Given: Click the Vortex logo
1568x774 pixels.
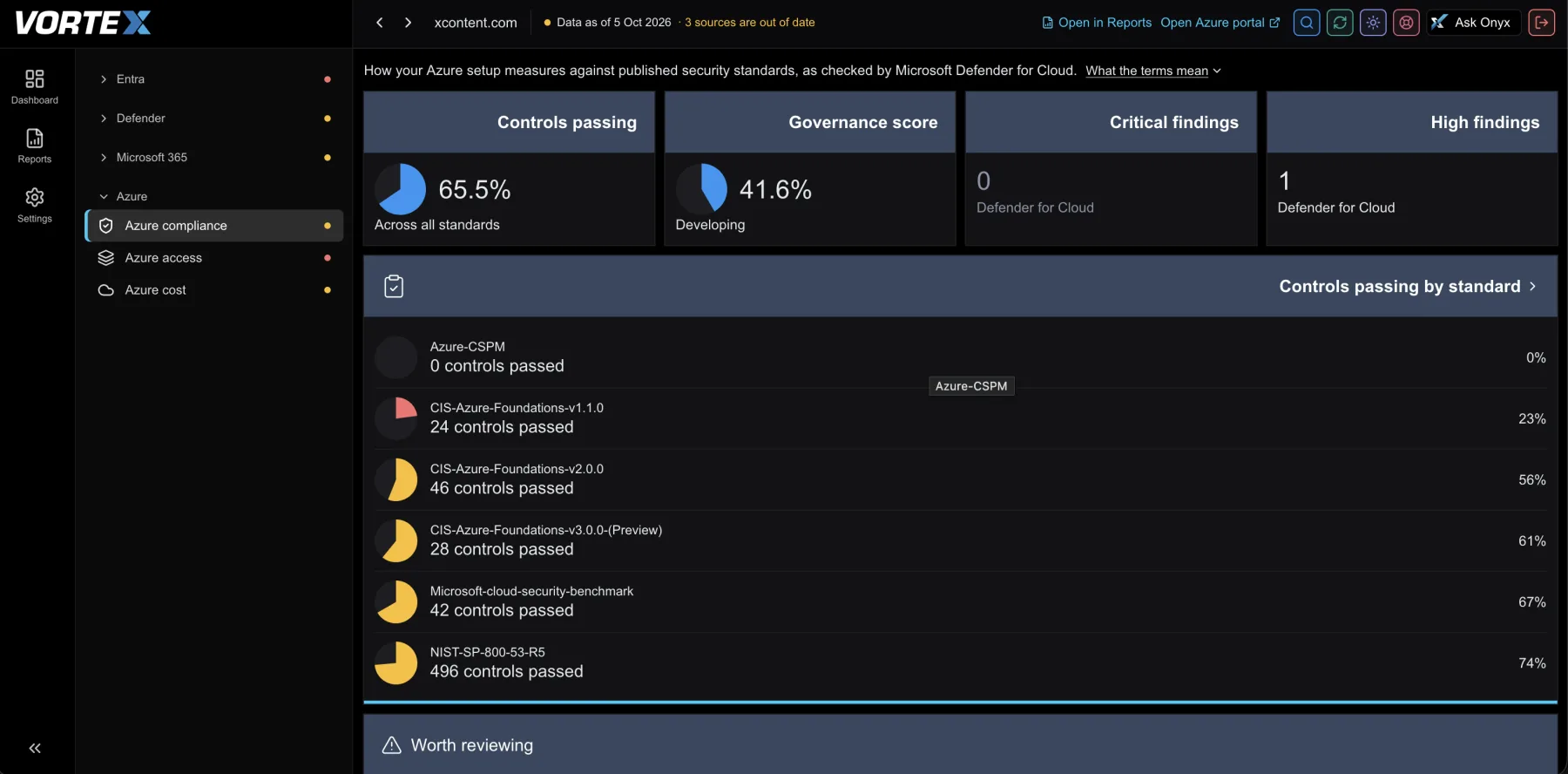Looking at the screenshot, I should click(x=83, y=23).
